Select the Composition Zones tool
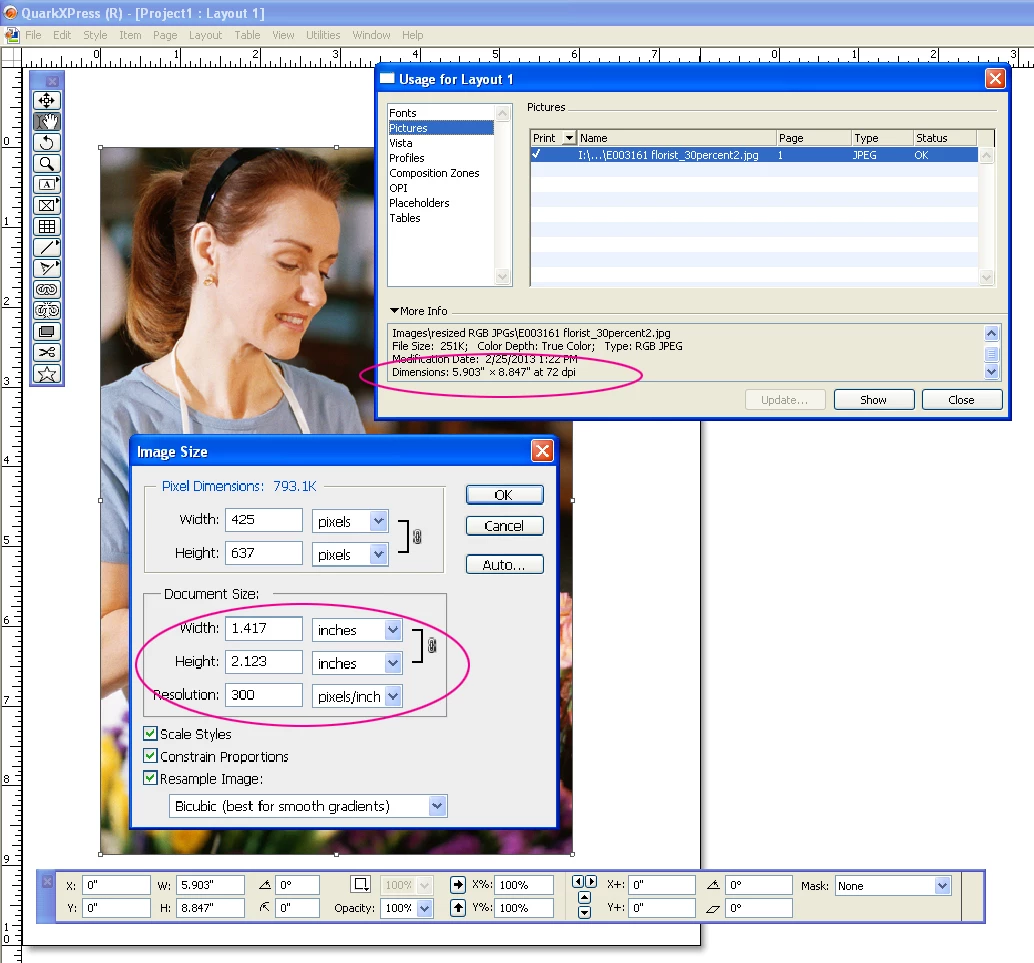The height and width of the screenshot is (963, 1034). point(47,332)
